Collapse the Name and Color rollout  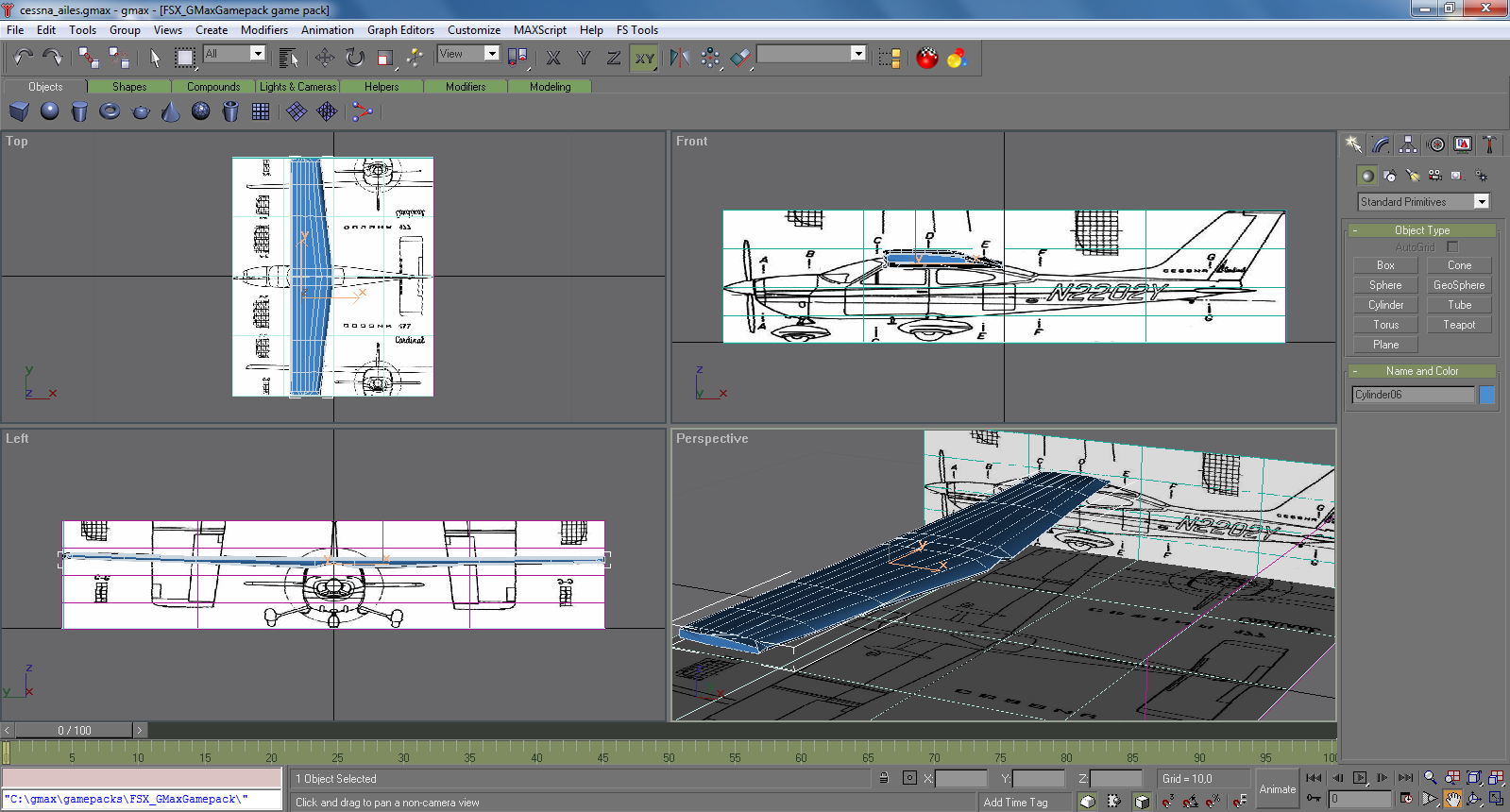(1421, 371)
